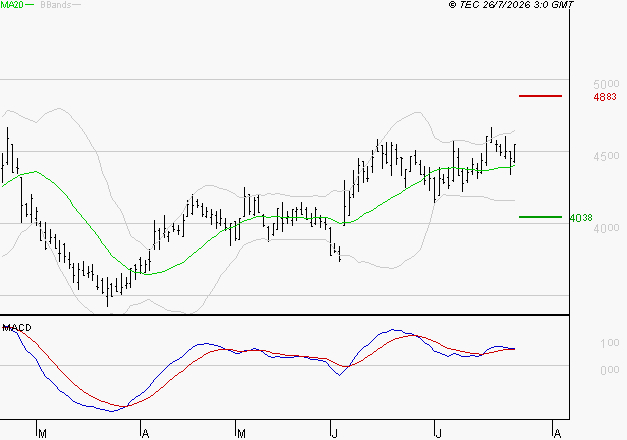Click the last A month marker

click(x=557, y=434)
